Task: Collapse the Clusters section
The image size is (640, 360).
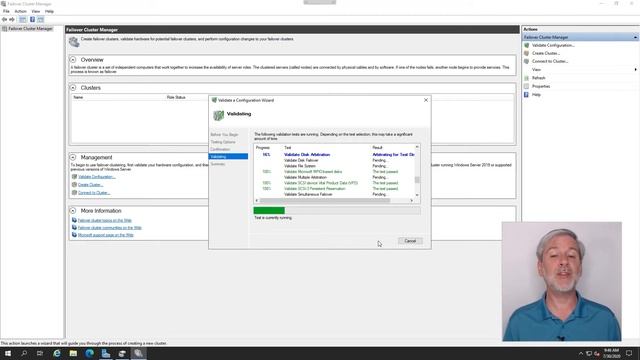Action: [73, 88]
